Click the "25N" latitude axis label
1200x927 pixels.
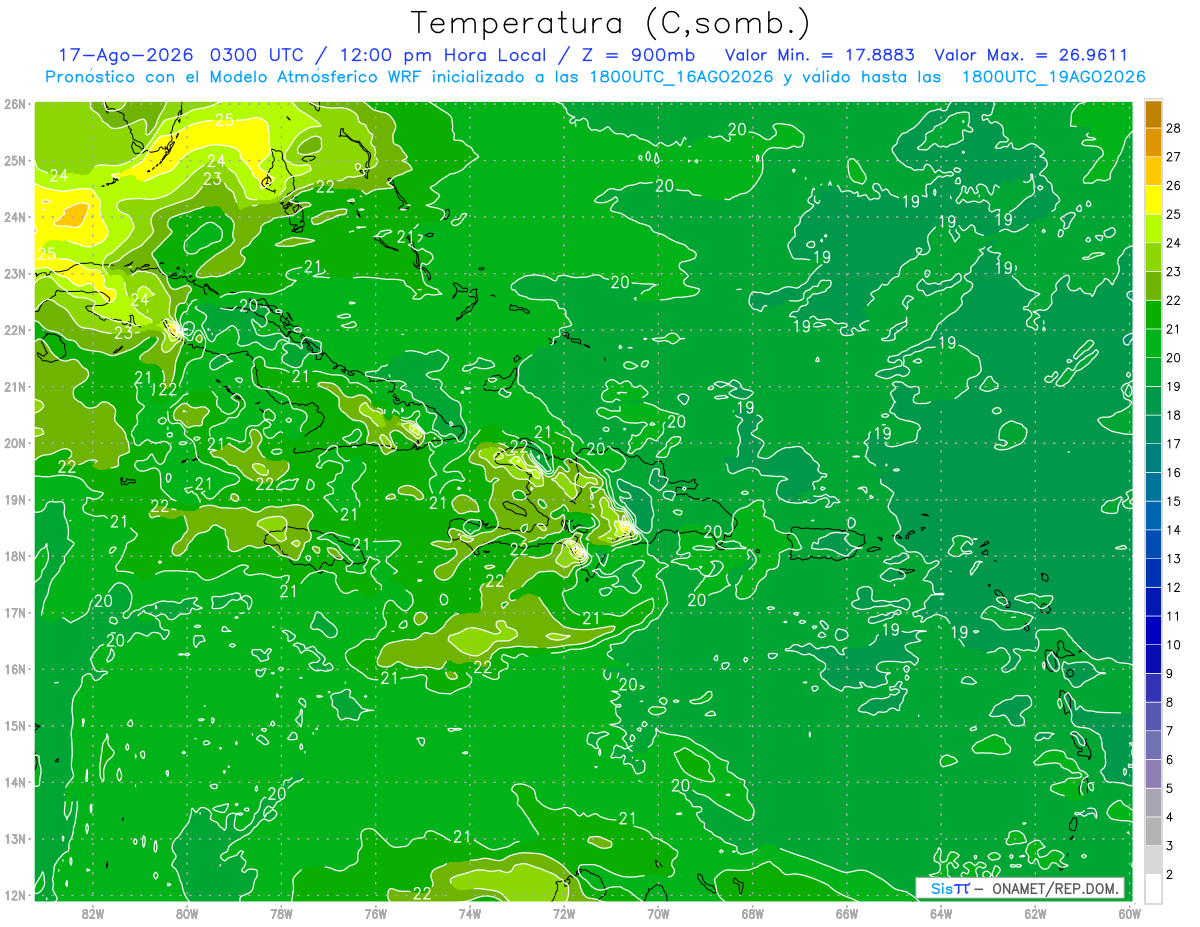click(15, 160)
